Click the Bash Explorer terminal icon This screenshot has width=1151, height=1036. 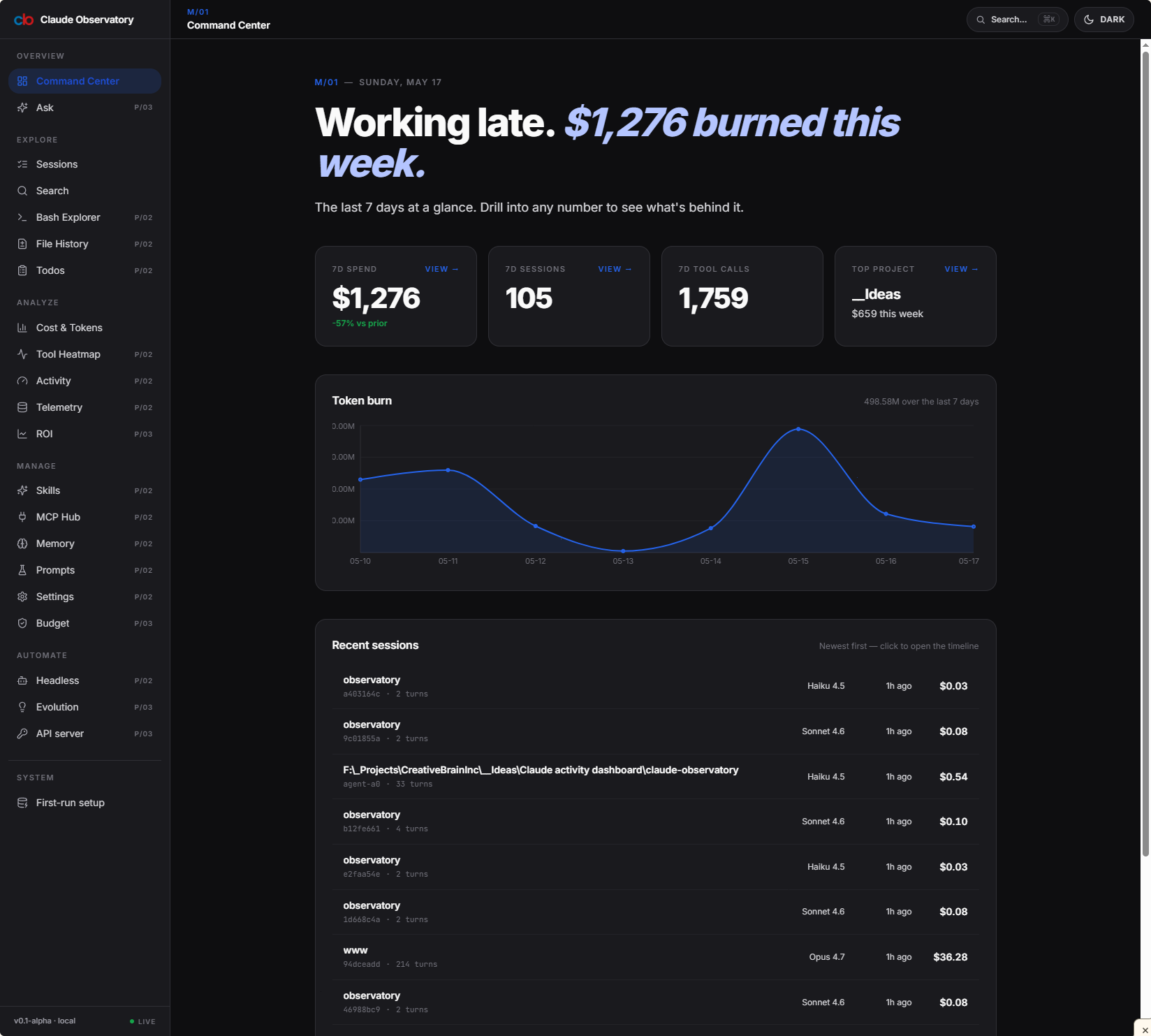tap(22, 217)
